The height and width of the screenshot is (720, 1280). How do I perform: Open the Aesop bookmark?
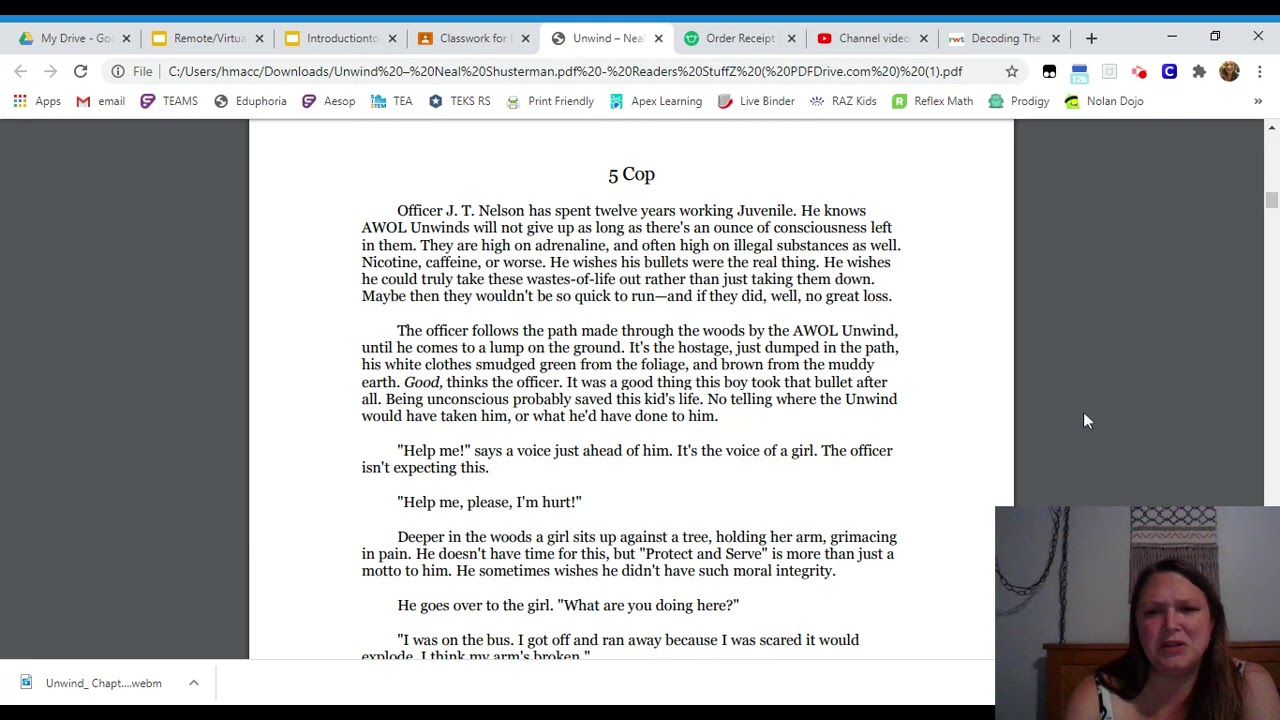pos(328,101)
